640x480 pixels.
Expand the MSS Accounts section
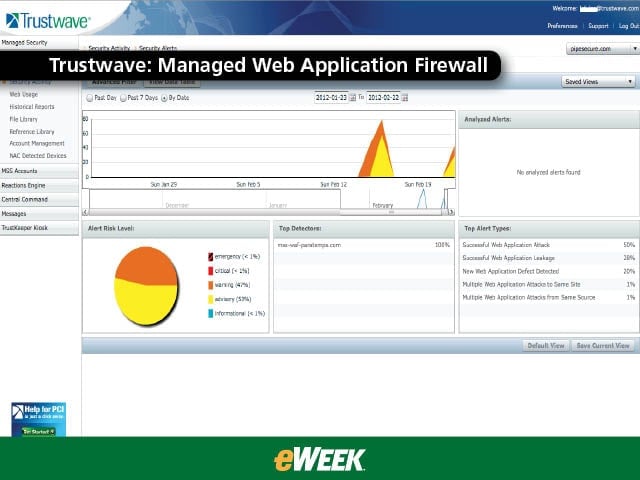tap(39, 171)
